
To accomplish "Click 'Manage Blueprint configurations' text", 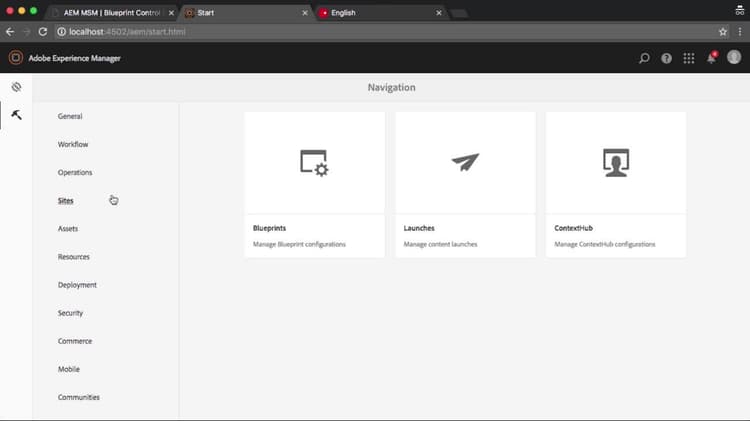I will 299,244.
